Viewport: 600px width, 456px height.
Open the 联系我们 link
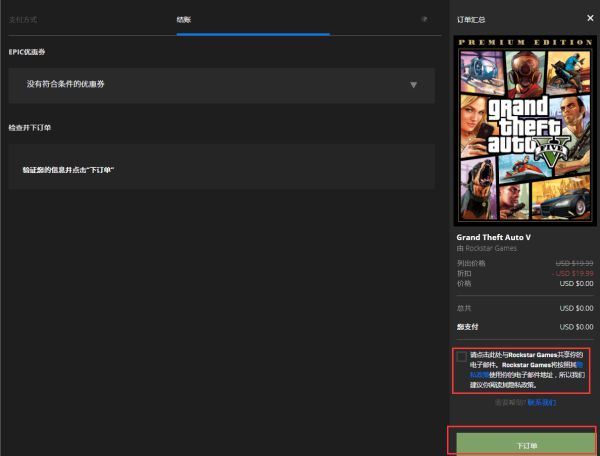(x=541, y=402)
